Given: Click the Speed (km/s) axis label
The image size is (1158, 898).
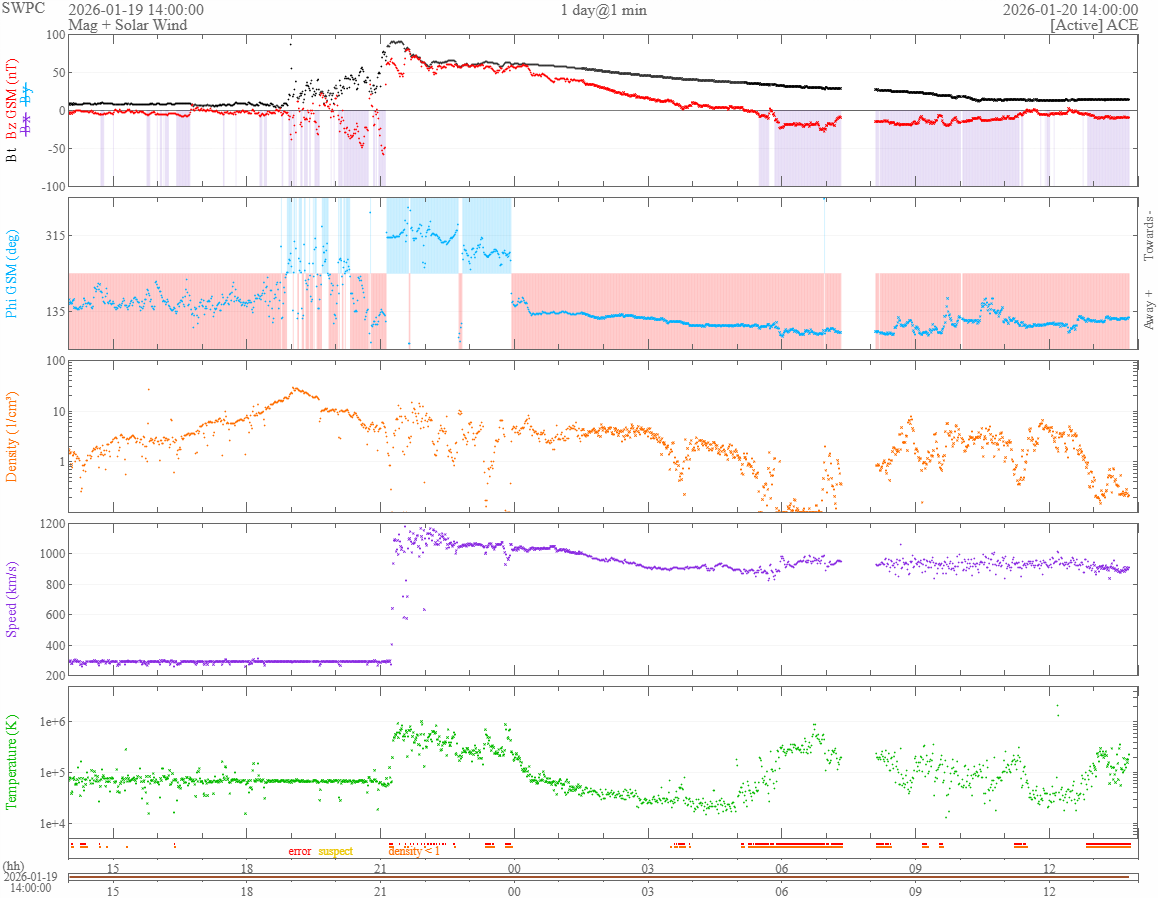Looking at the screenshot, I should point(13,598).
